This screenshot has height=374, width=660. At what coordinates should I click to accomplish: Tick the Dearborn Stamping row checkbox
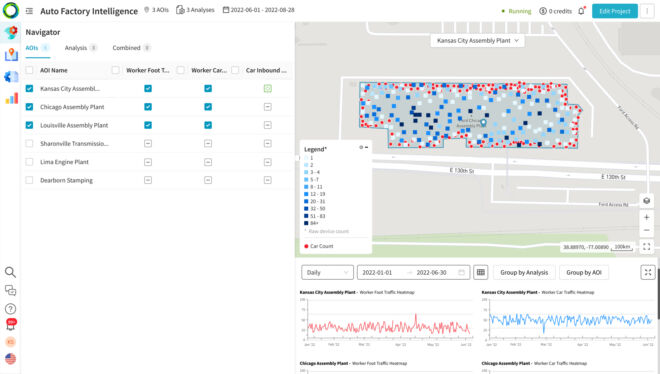(x=29, y=180)
